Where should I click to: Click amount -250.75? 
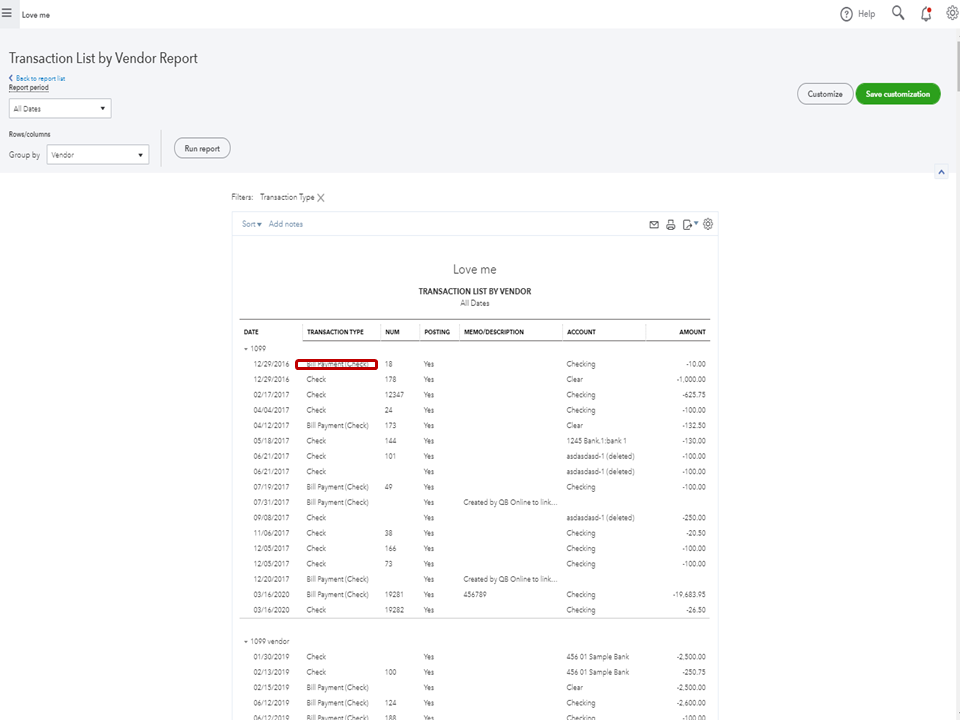[694, 672]
